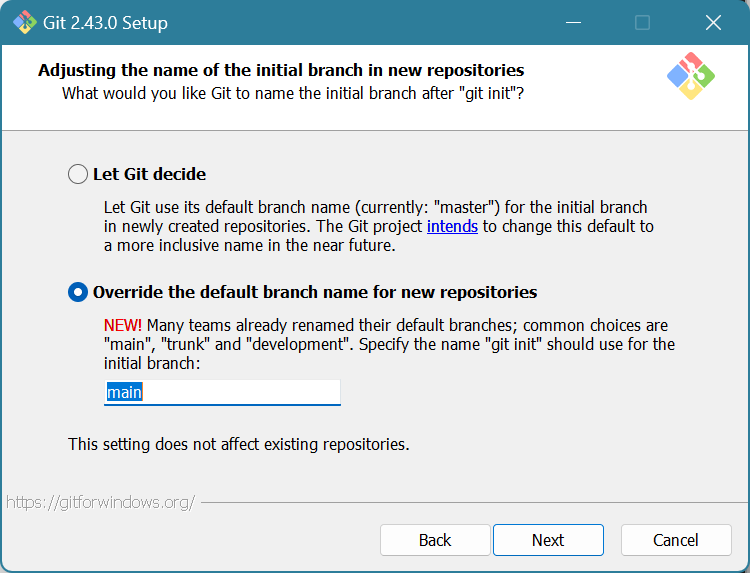
Task: Go to the previous page with Back
Action: (435, 540)
